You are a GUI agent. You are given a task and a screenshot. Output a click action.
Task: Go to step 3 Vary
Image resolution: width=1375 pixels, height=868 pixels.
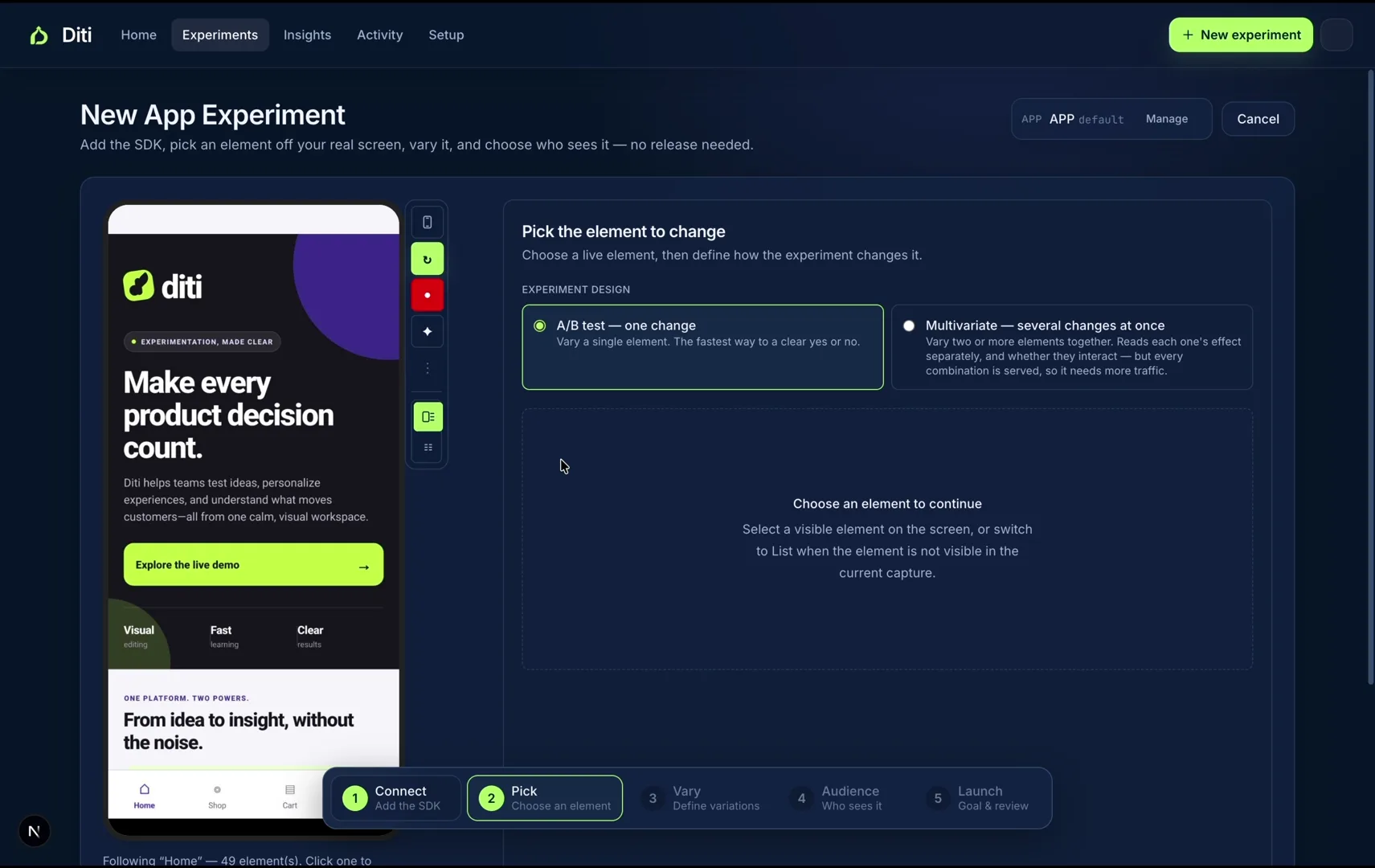pyautogui.click(x=702, y=798)
